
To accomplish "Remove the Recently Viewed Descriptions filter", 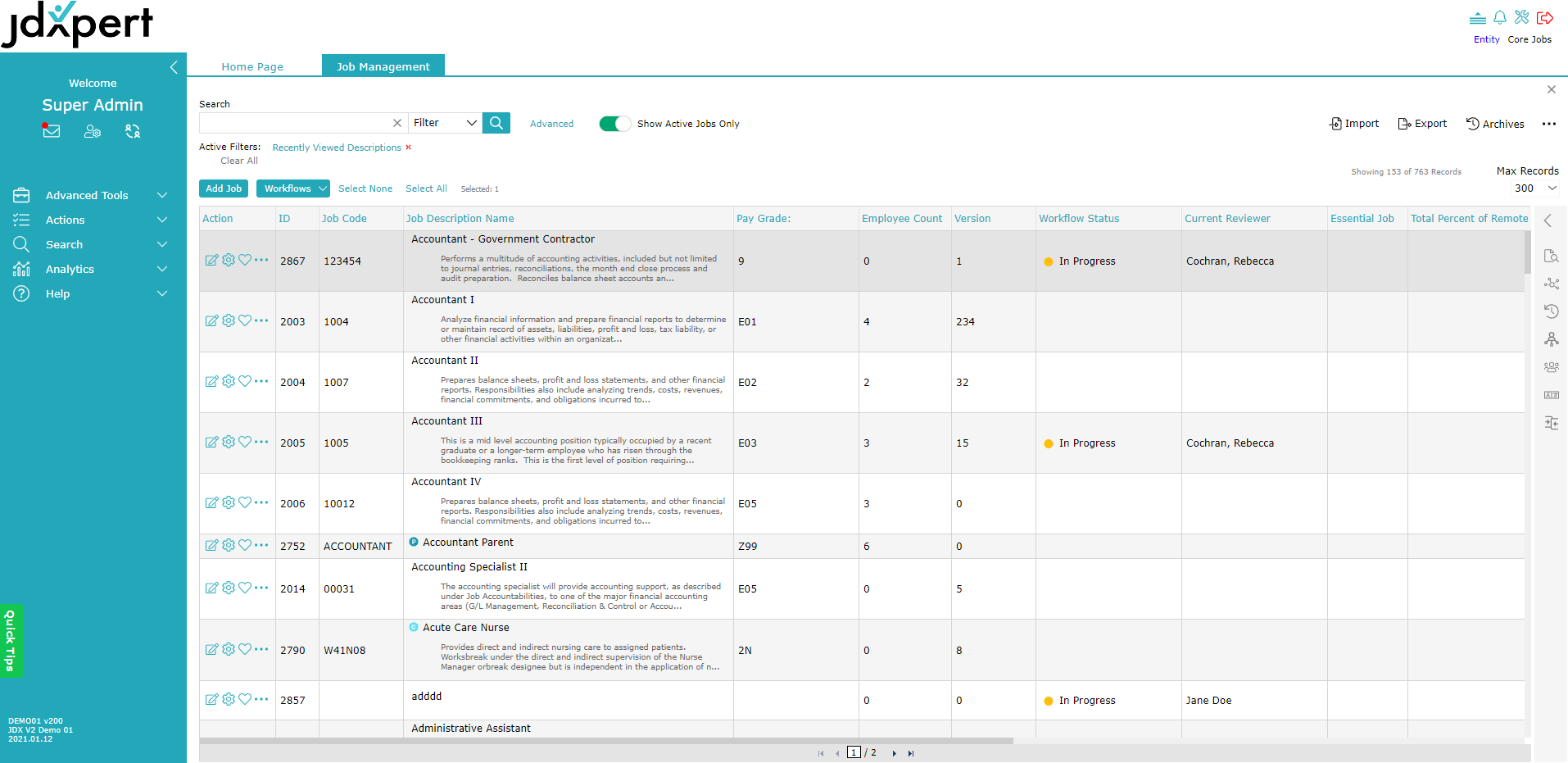I will pos(408,148).
